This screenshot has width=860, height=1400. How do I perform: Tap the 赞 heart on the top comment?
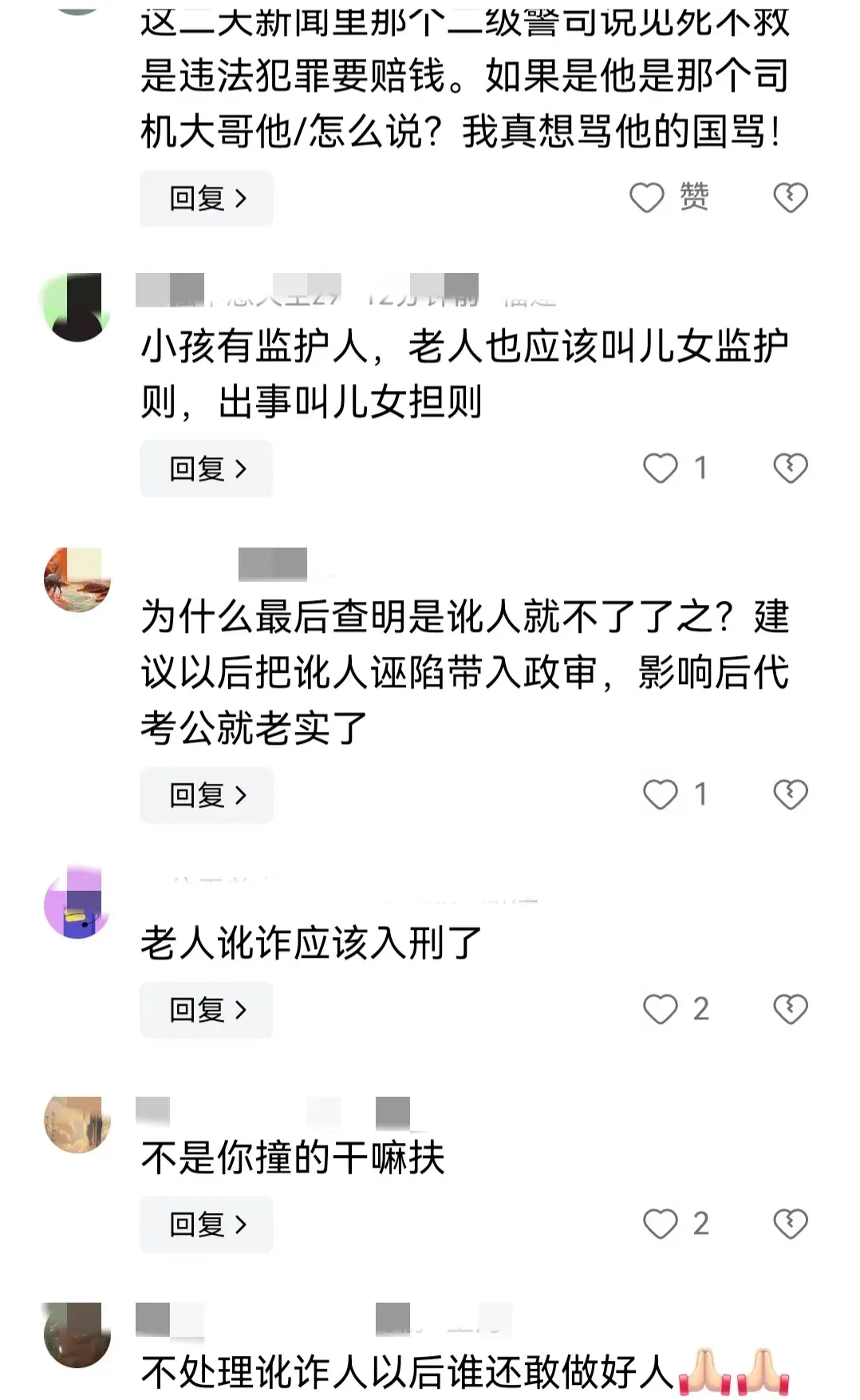click(647, 198)
